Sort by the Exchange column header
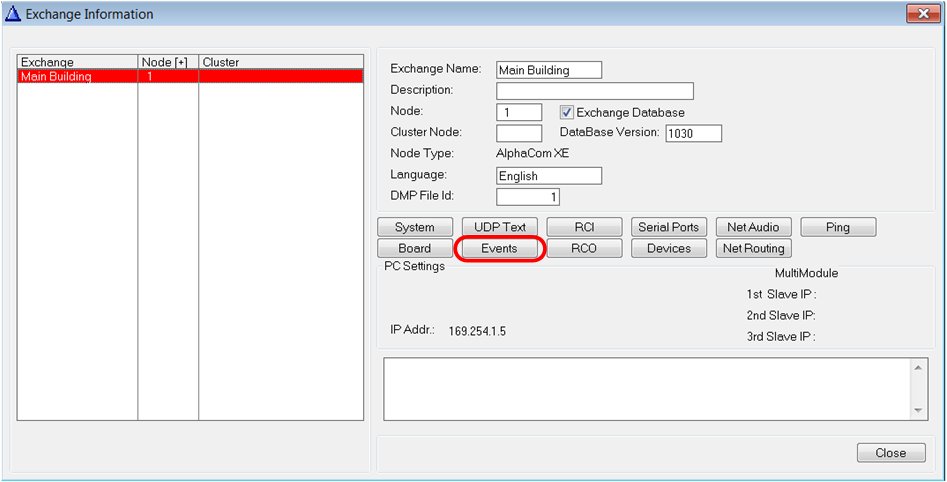Image resolution: width=947 pixels, height=482 pixels. coord(78,62)
